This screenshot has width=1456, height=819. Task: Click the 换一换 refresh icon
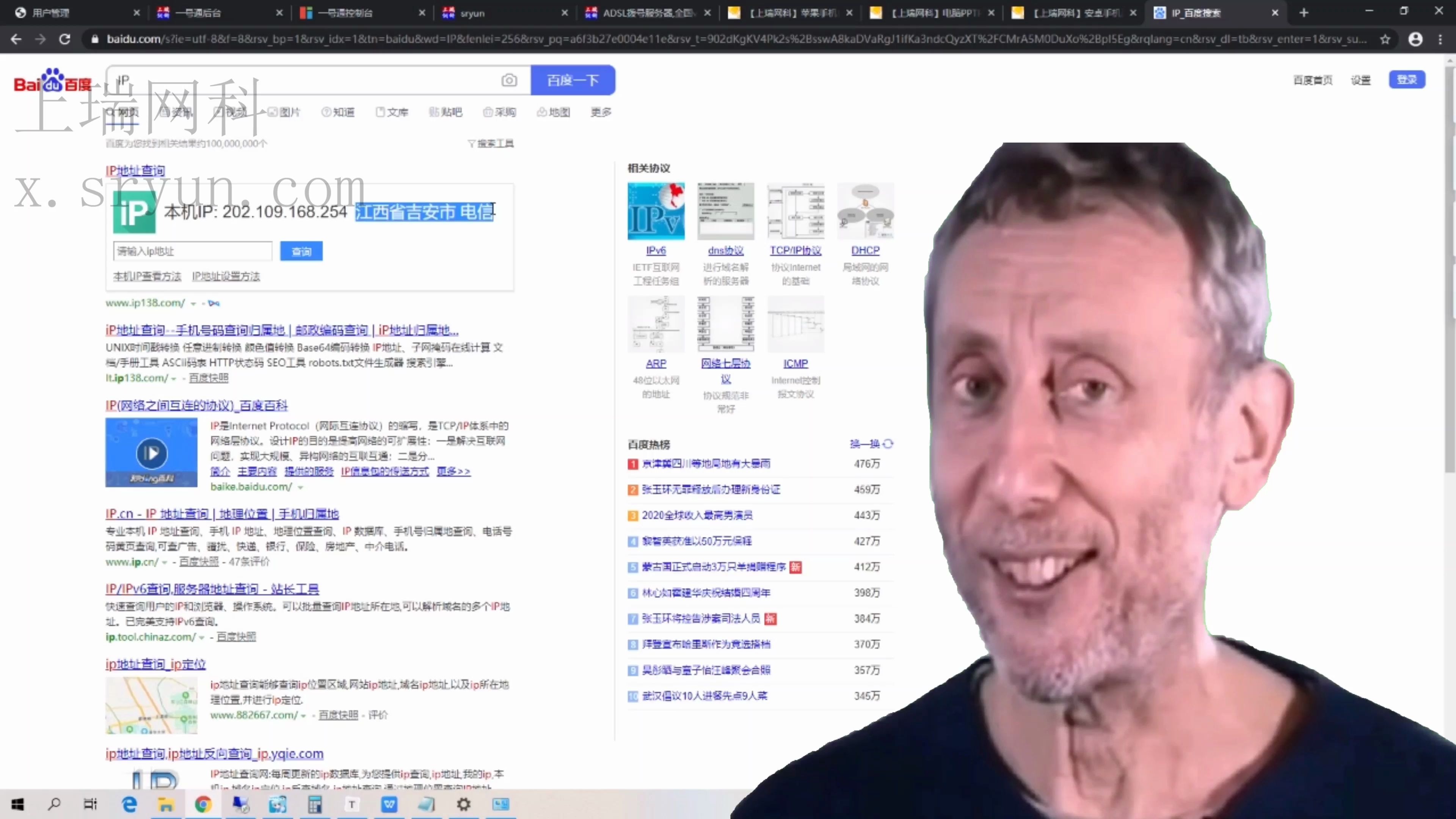(x=888, y=444)
